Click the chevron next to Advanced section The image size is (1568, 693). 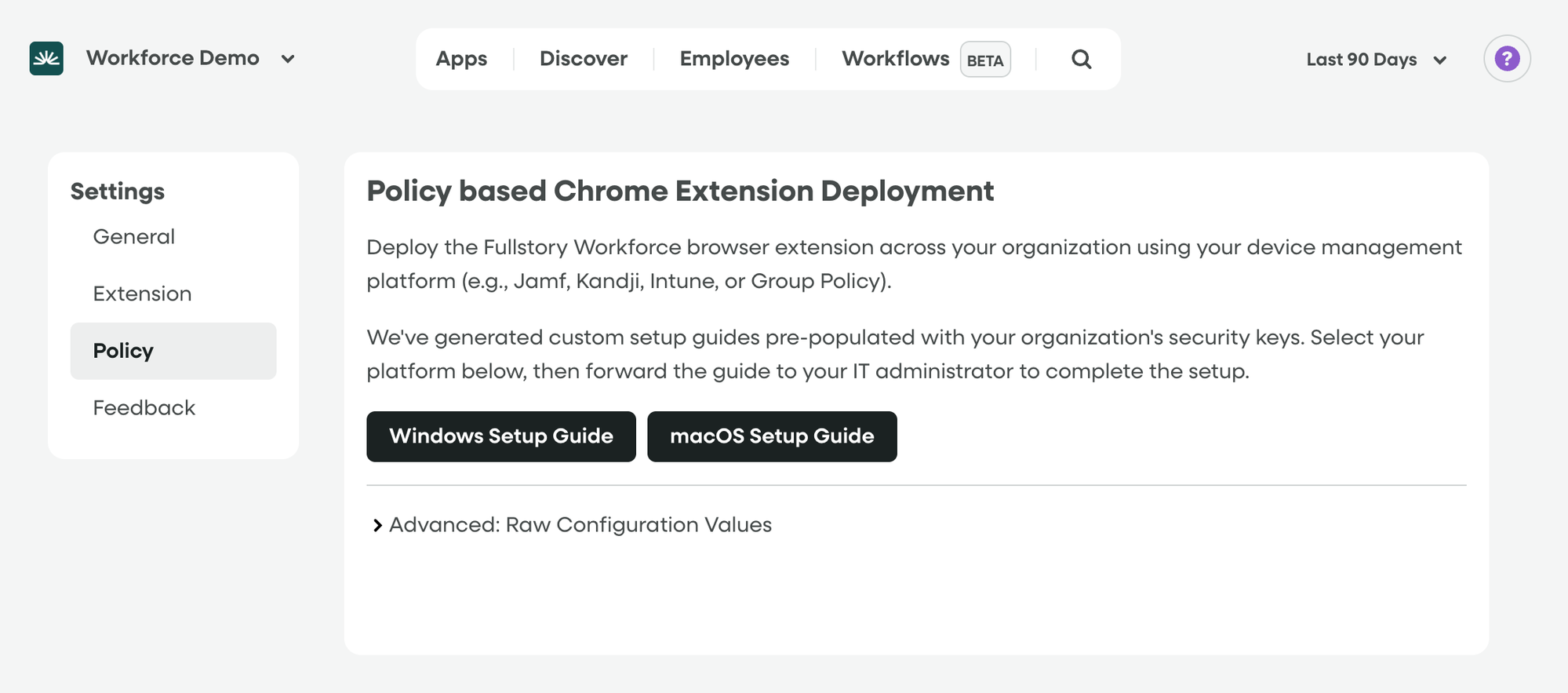(377, 525)
